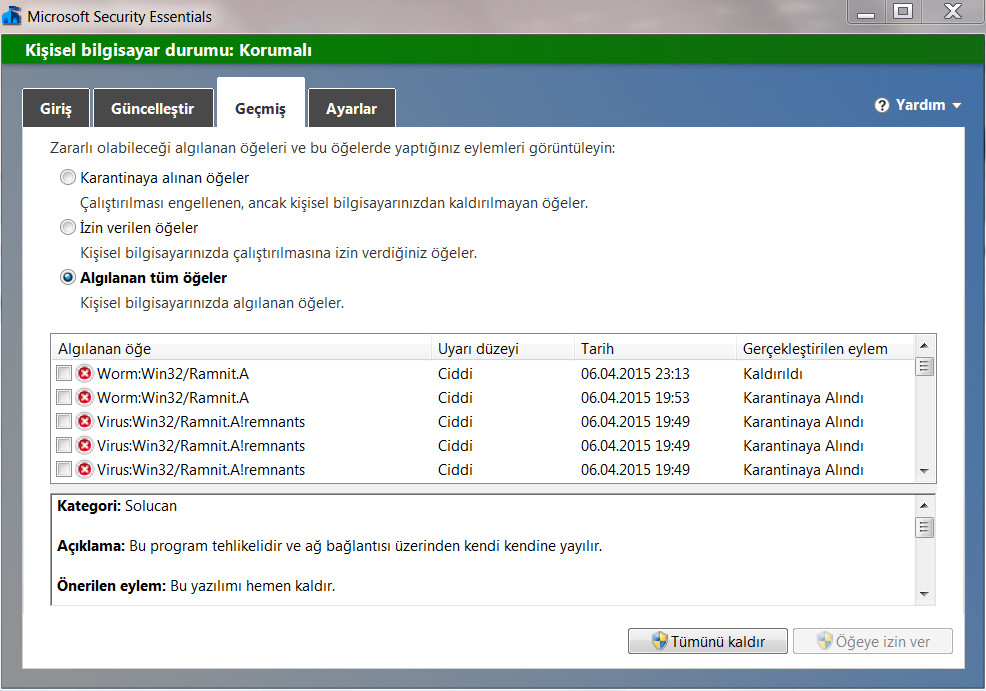Click the detected items list scroll up arrow
Screen dimensions: 986x691
pos(924,345)
